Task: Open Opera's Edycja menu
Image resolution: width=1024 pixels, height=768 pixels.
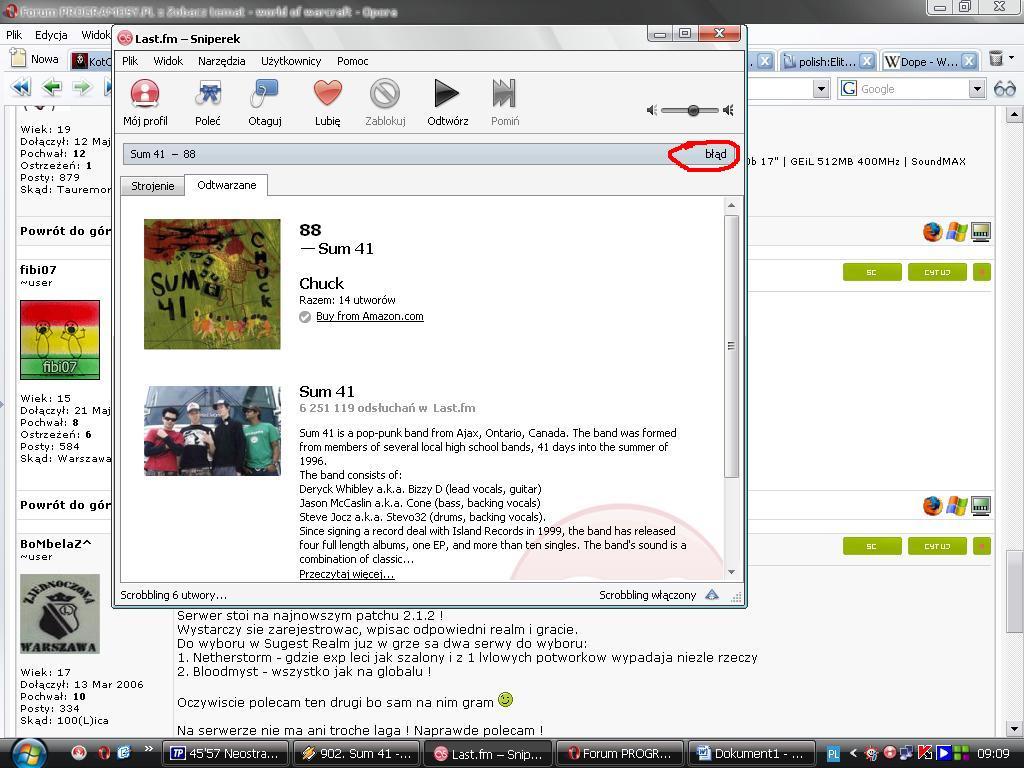Action: click(x=51, y=35)
